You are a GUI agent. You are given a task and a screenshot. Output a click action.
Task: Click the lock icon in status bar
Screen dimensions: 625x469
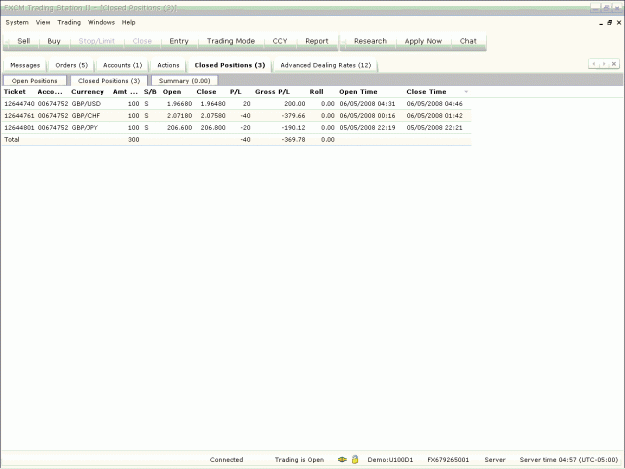[x=355, y=459]
